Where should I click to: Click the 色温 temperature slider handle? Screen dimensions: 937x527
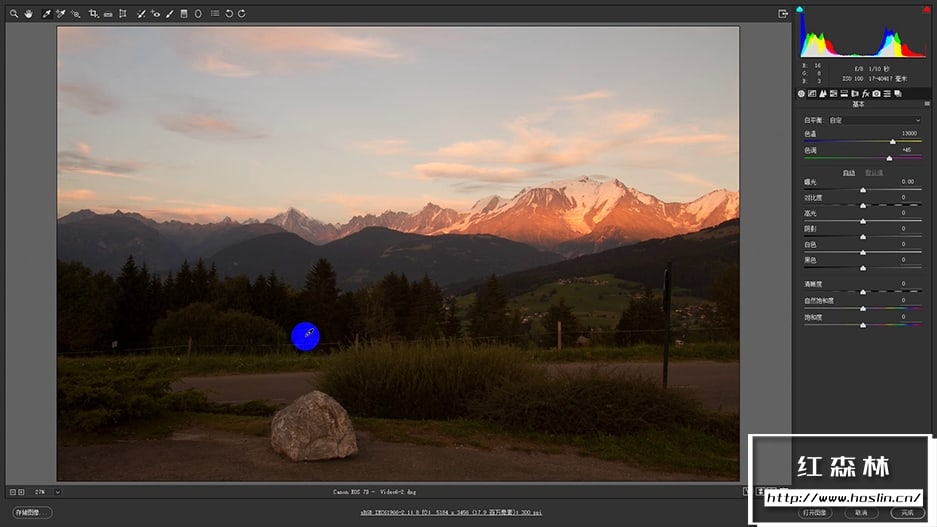tap(893, 142)
